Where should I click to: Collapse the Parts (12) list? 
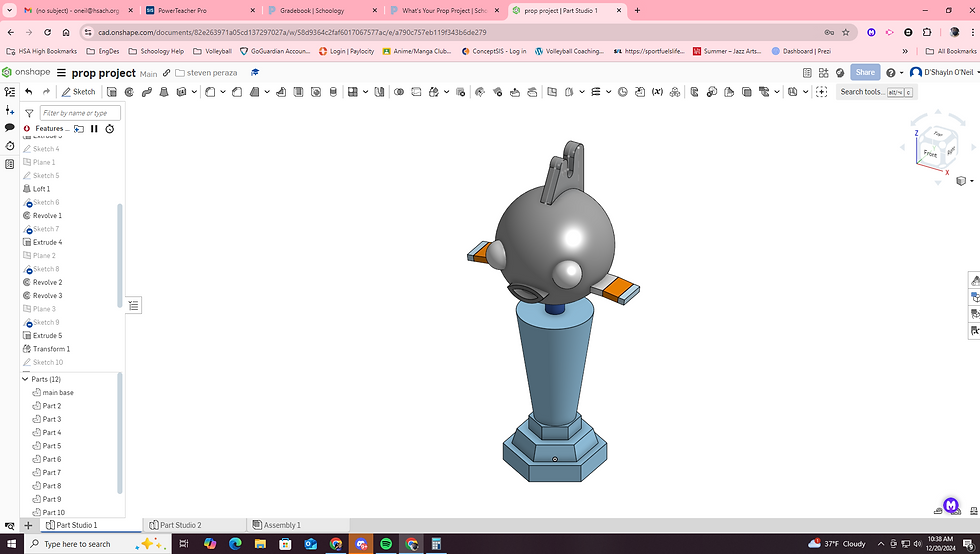25,379
